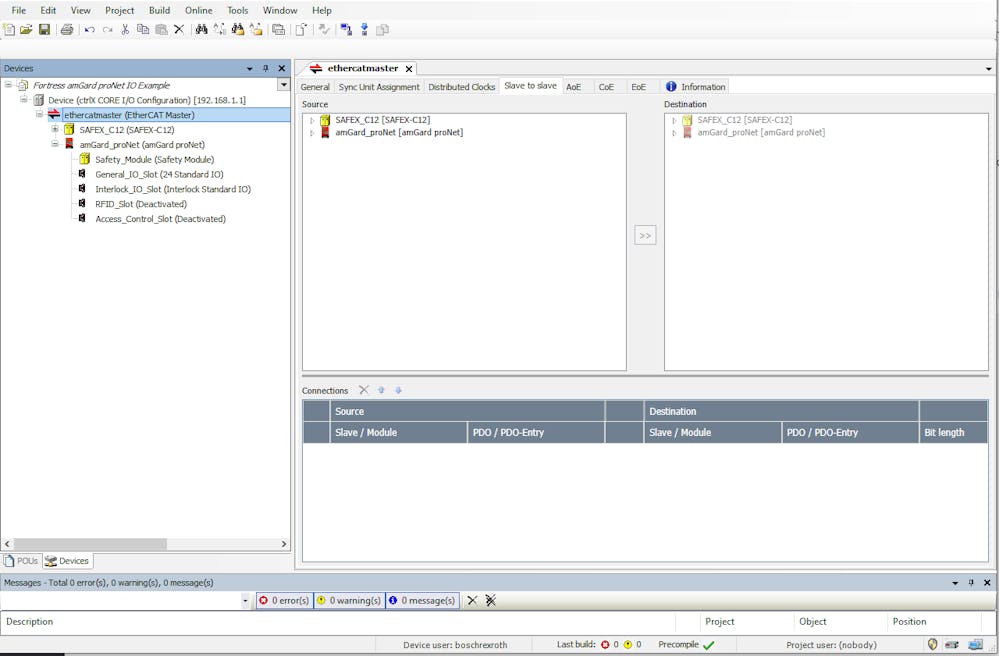Clear all messages with crossed-list icon
This screenshot has width=999, height=656.
click(491, 600)
